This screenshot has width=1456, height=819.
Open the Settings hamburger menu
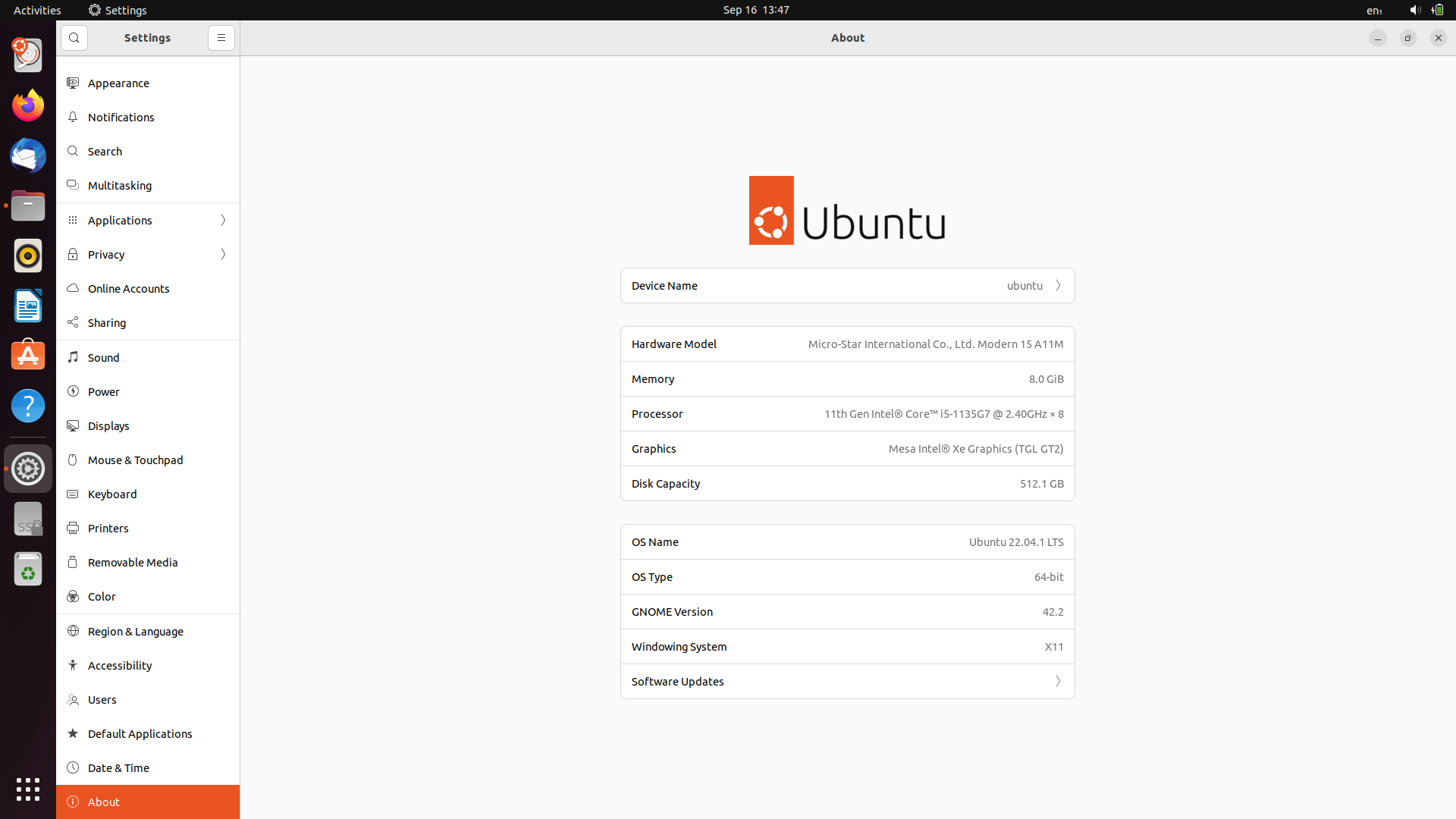click(221, 38)
